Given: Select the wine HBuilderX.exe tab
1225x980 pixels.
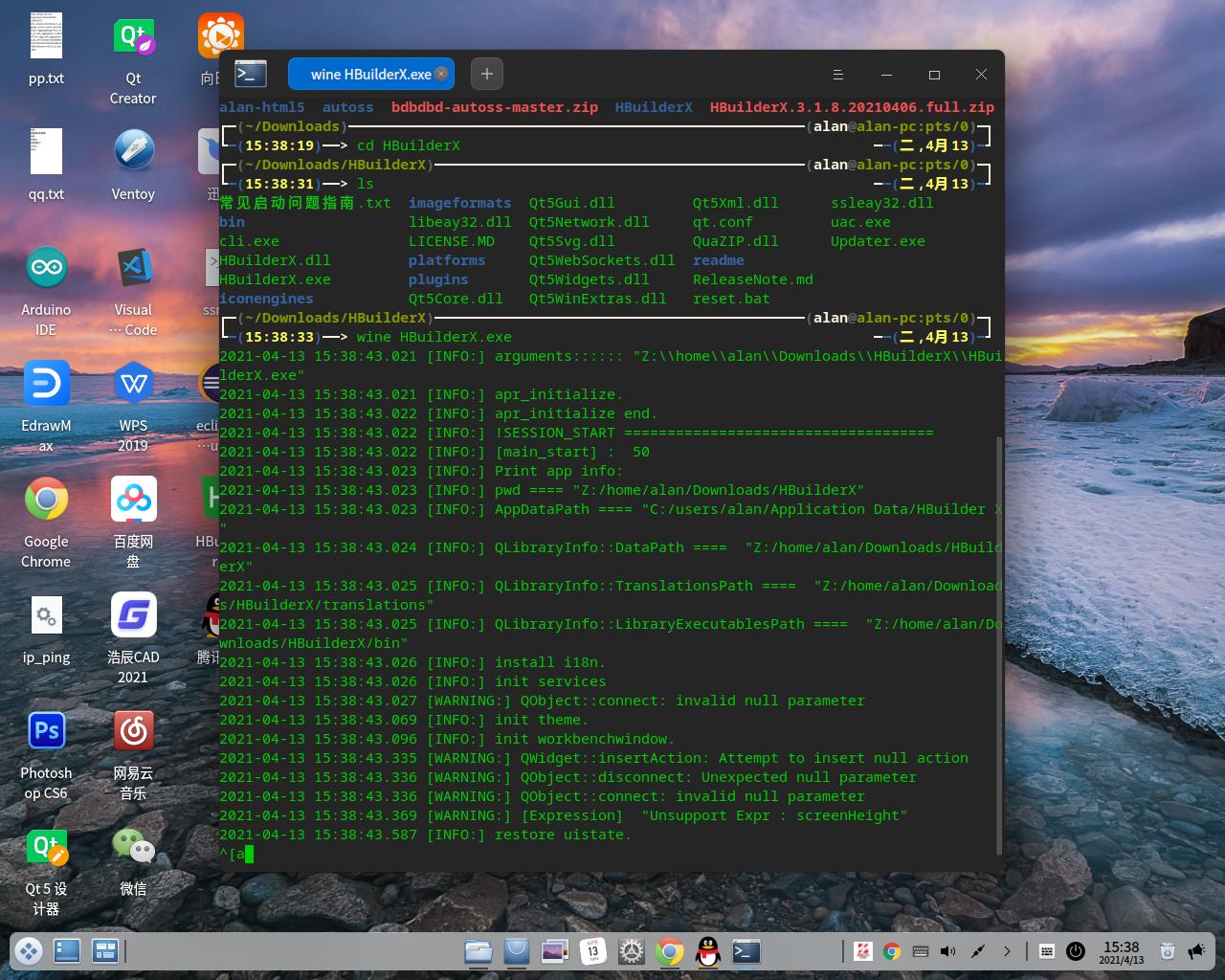Looking at the screenshot, I should tap(370, 74).
